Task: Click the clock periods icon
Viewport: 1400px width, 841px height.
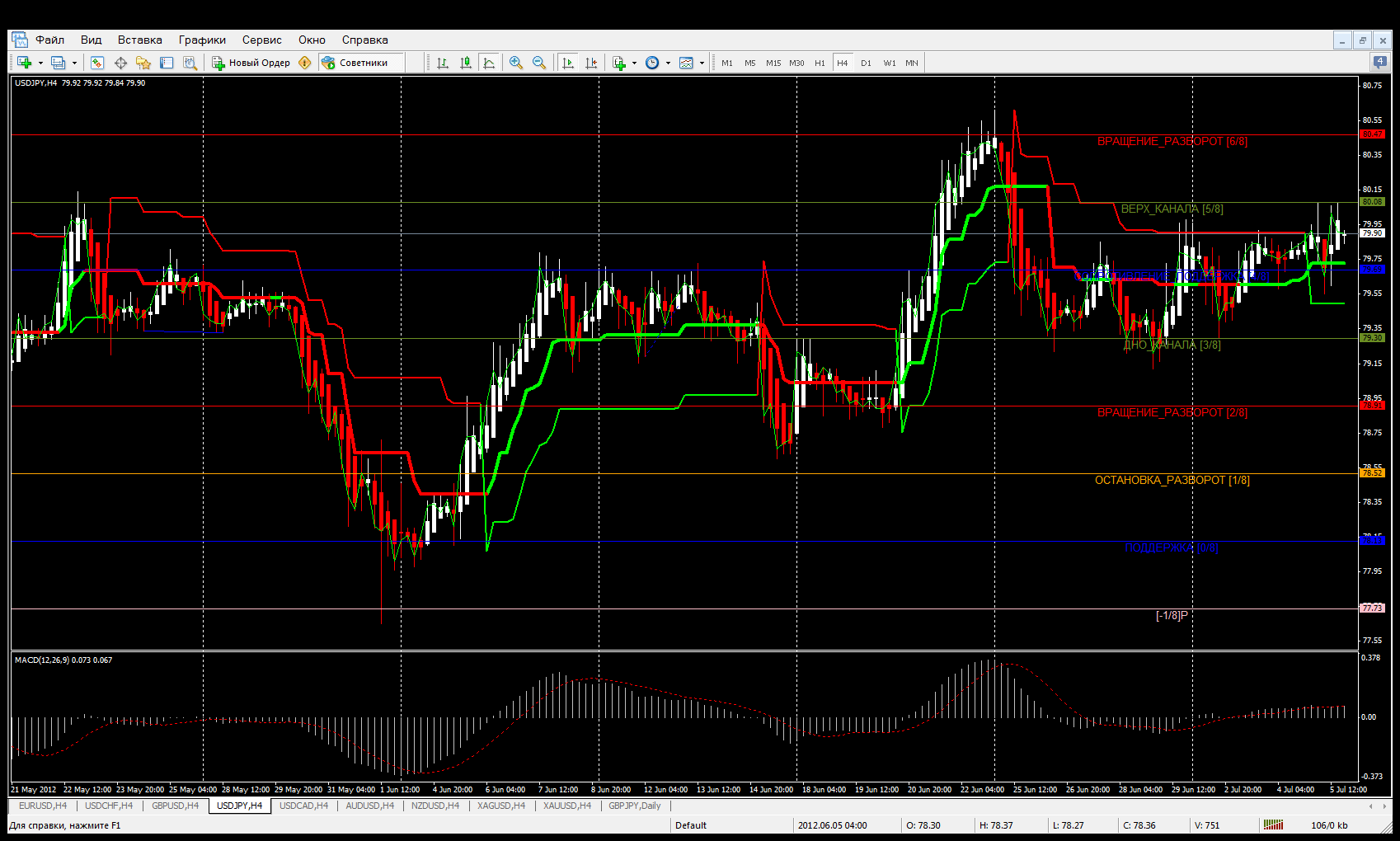Action: click(x=652, y=63)
